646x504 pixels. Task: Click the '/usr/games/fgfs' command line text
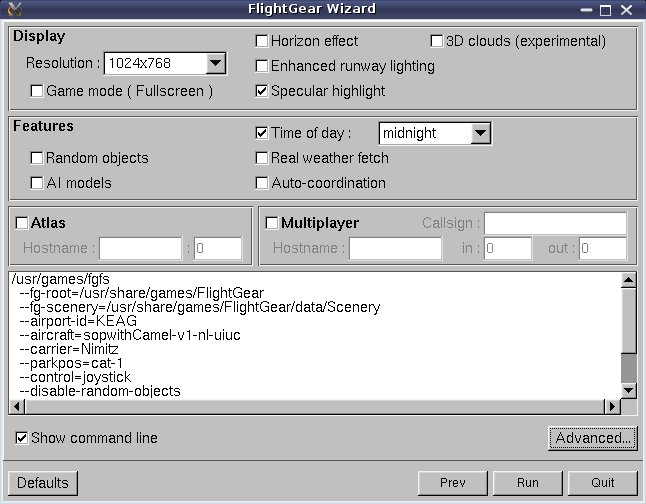point(61,279)
